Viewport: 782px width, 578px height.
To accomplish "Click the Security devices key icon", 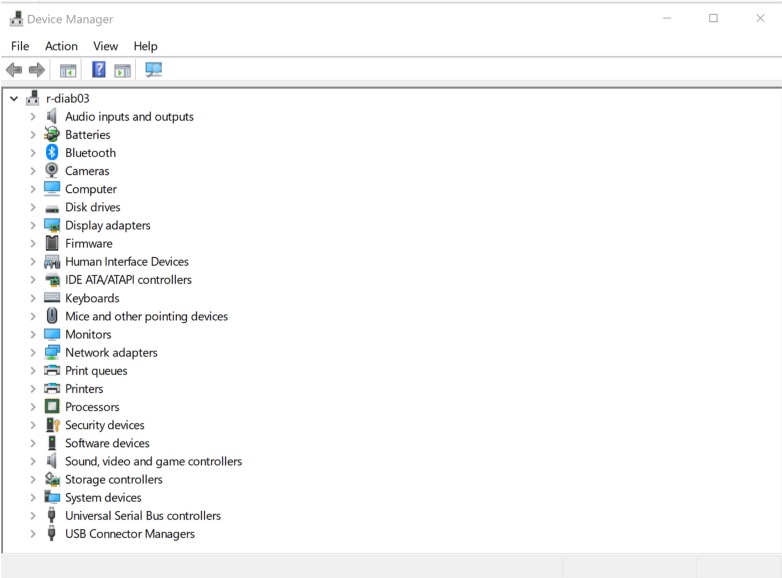I will [52, 425].
